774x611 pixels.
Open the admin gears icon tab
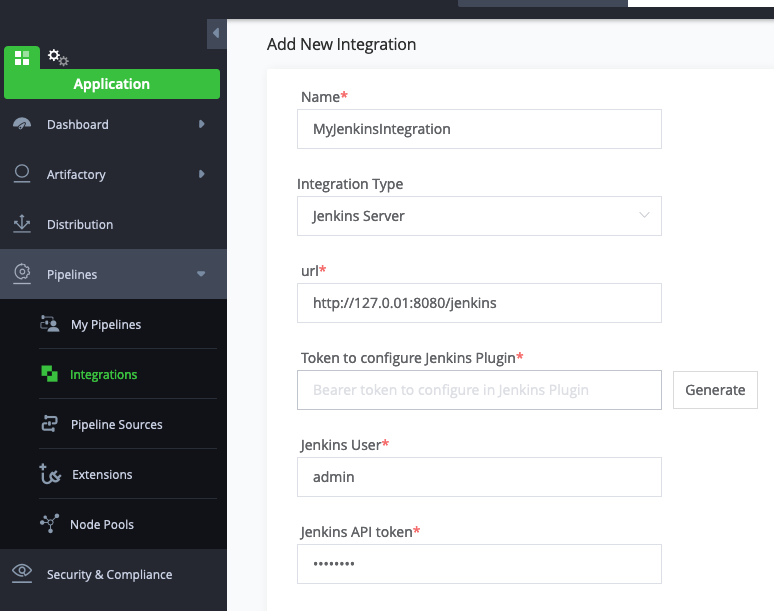click(x=58, y=57)
